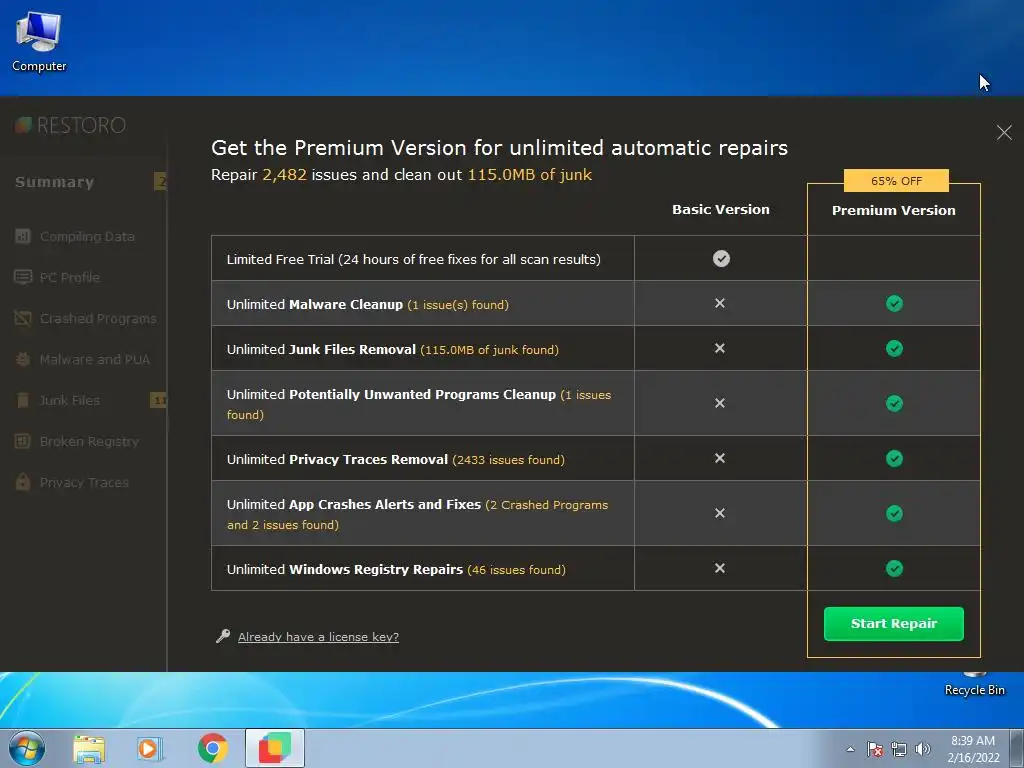Select Crashed Programs in the sidebar
This screenshot has width=1024, height=768.
click(98, 319)
